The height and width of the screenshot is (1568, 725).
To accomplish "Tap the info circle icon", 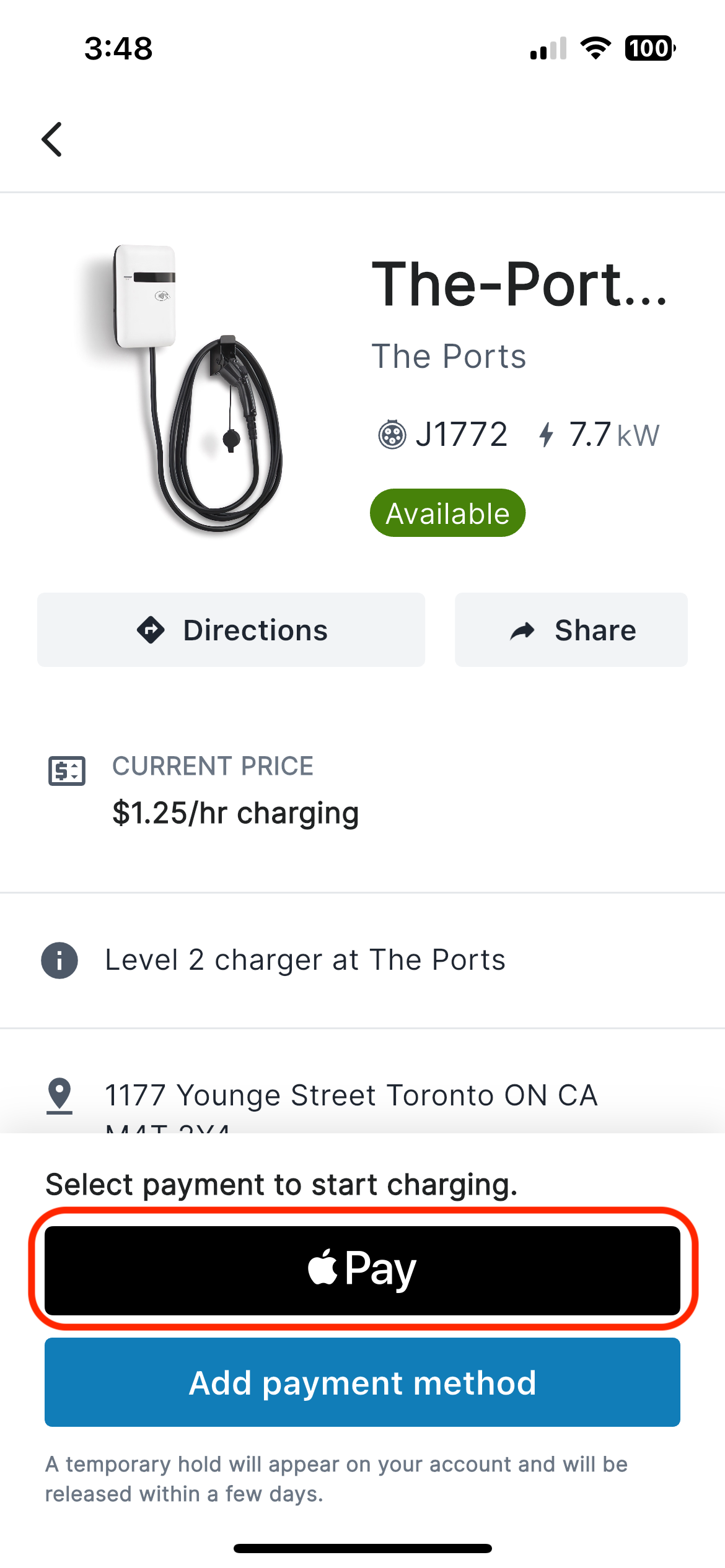I will click(x=59, y=960).
